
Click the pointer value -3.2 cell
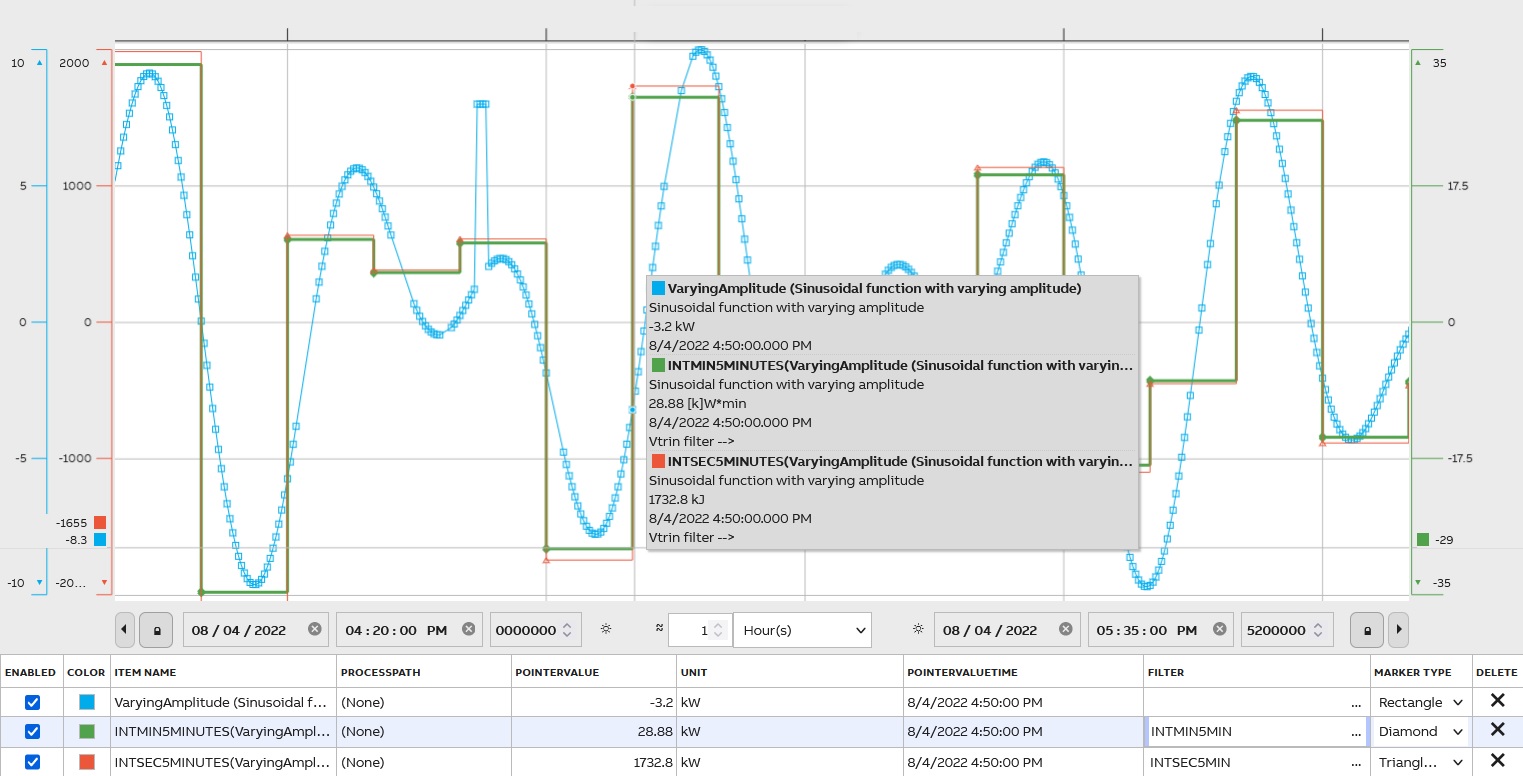tap(593, 702)
